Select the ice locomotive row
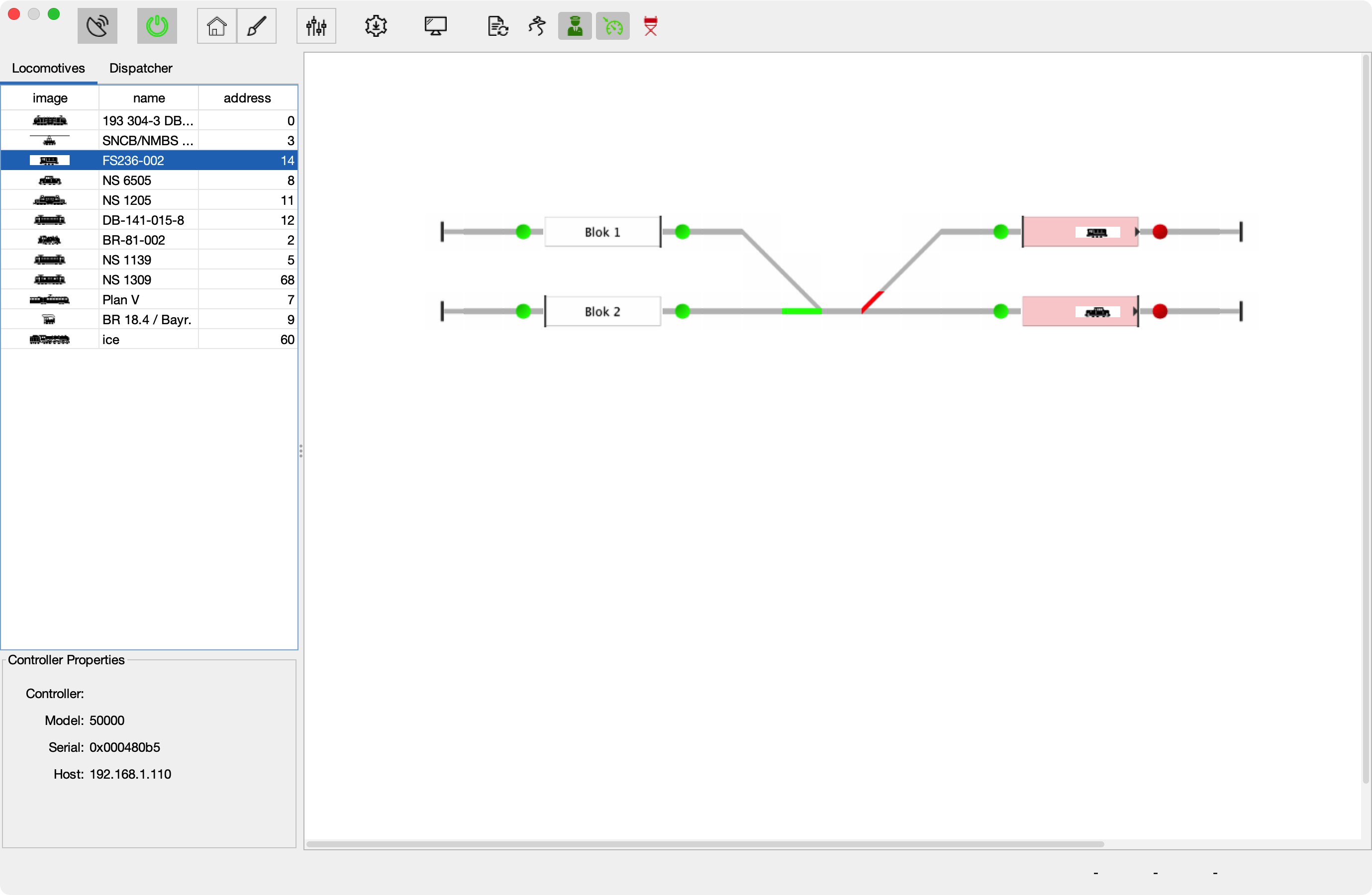Viewport: 1372px width, 895px height. click(x=149, y=340)
